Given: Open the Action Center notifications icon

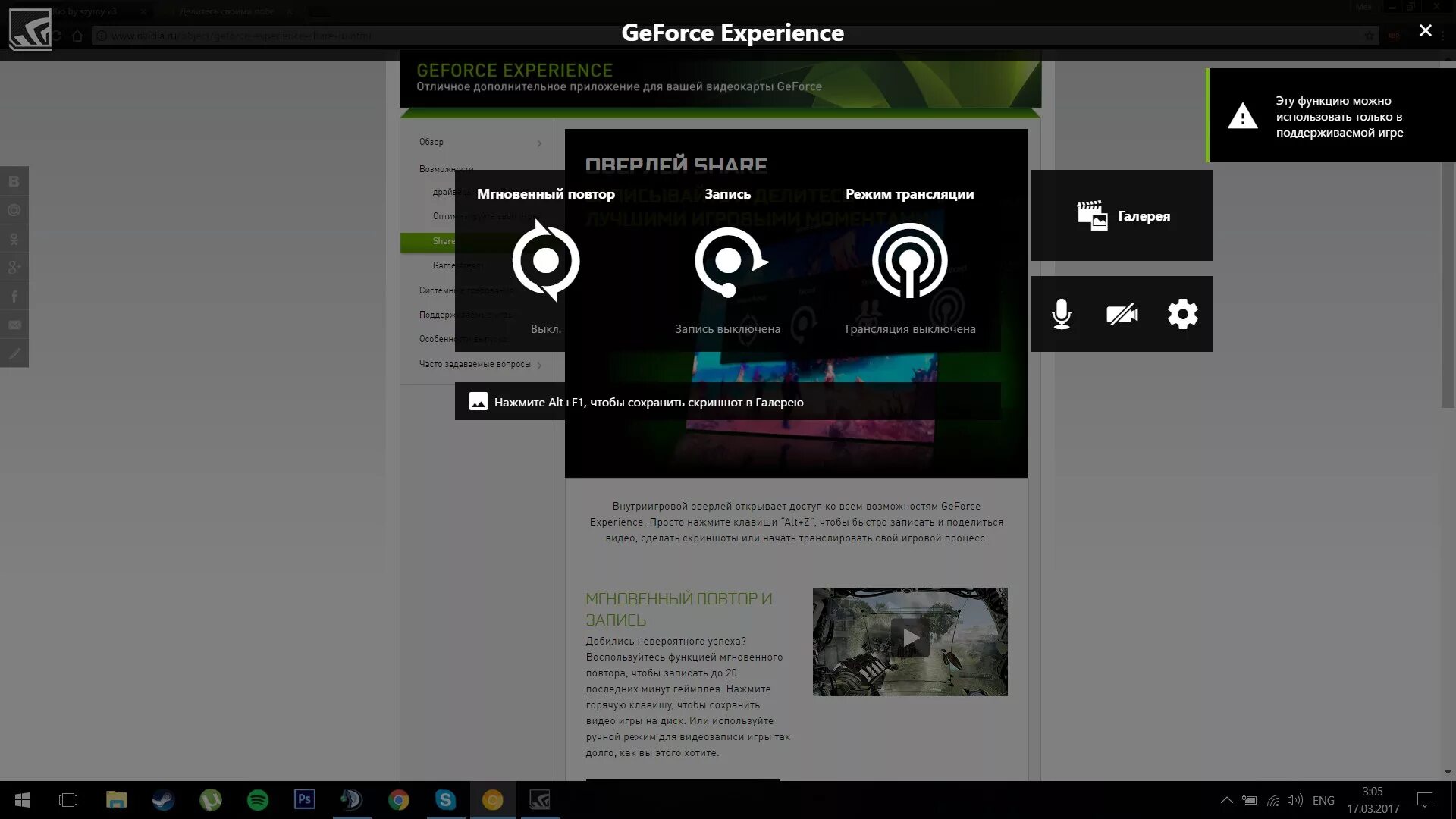Looking at the screenshot, I should point(1425,800).
